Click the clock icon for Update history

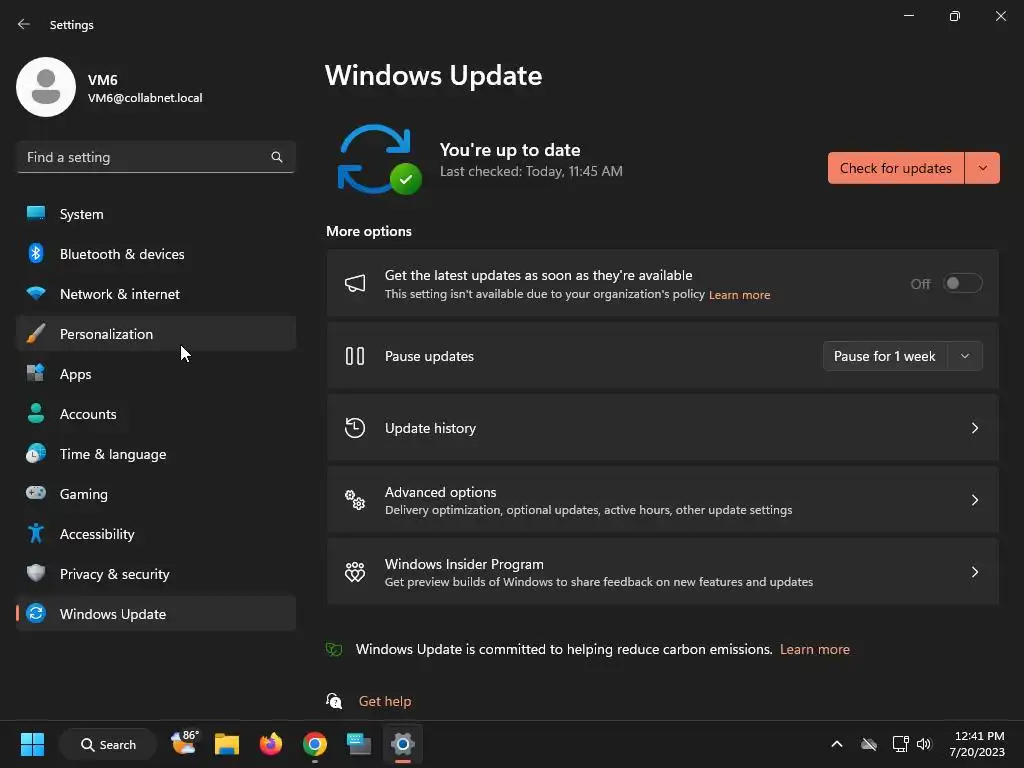(355, 428)
